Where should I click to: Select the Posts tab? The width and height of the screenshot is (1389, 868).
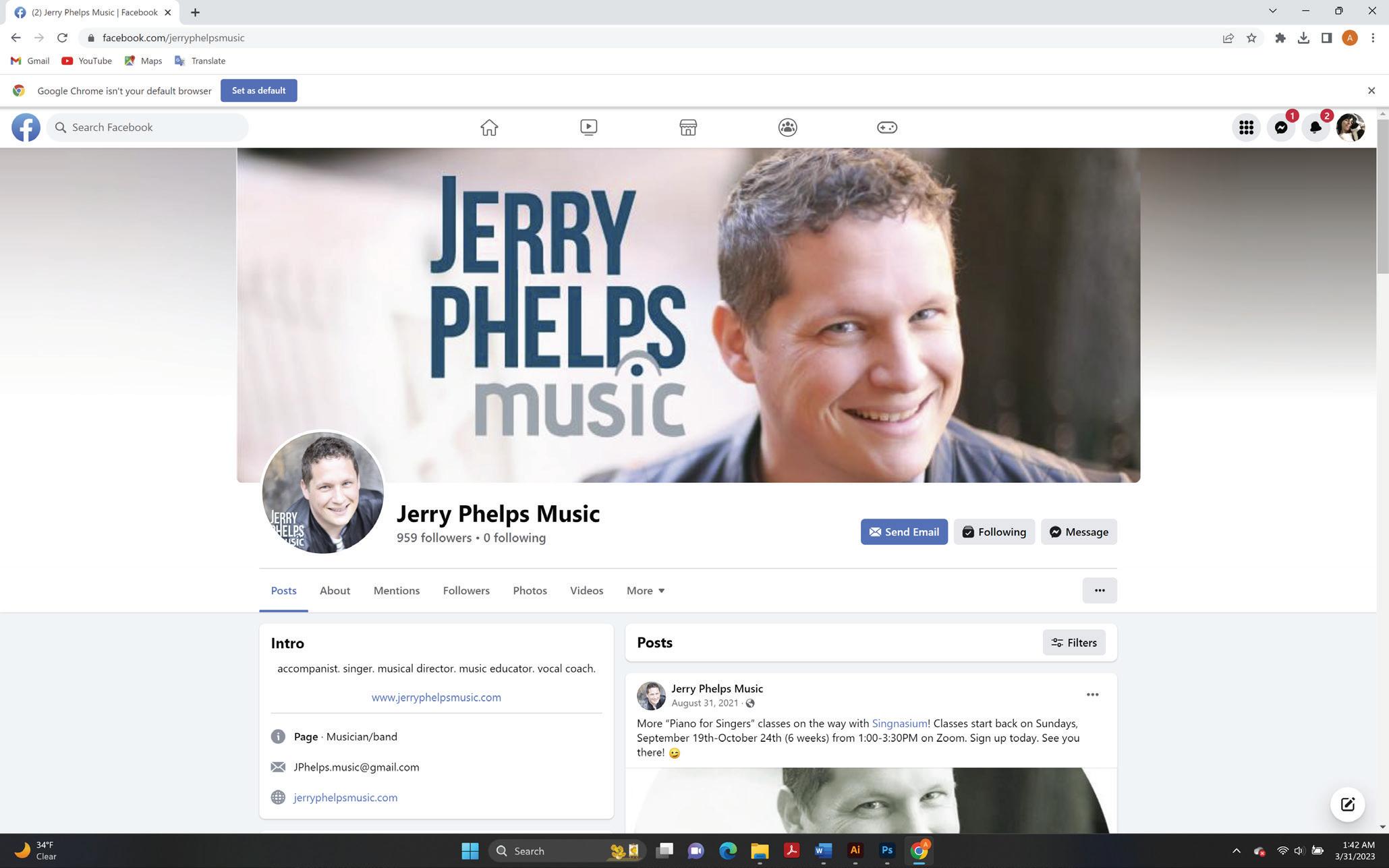pyautogui.click(x=283, y=591)
